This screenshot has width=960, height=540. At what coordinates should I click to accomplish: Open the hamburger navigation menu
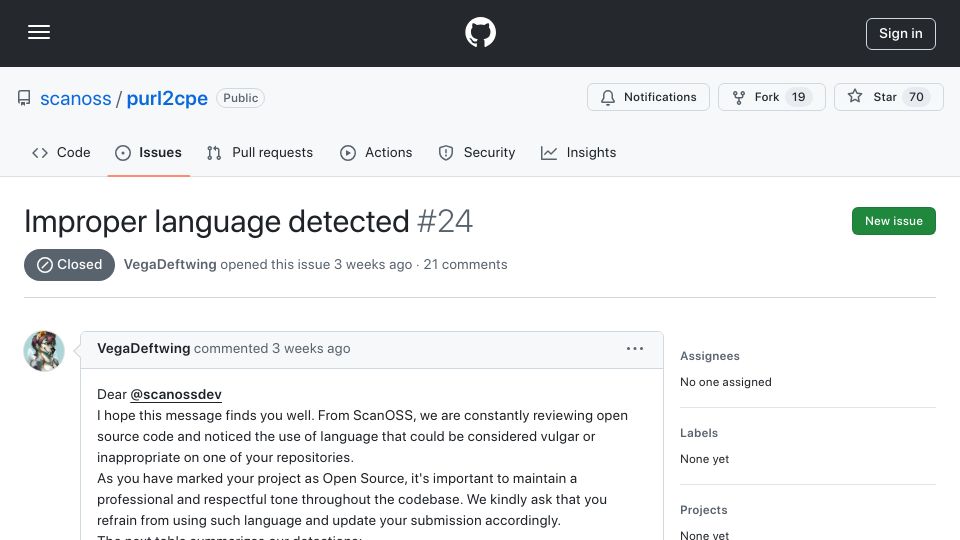tap(39, 32)
